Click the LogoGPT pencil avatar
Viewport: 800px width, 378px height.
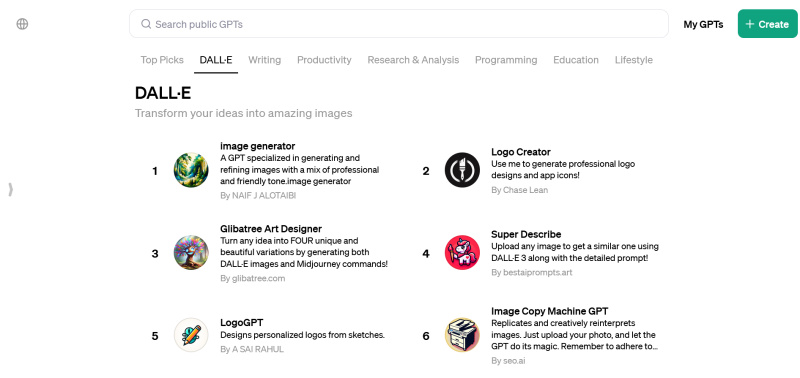(x=191, y=335)
